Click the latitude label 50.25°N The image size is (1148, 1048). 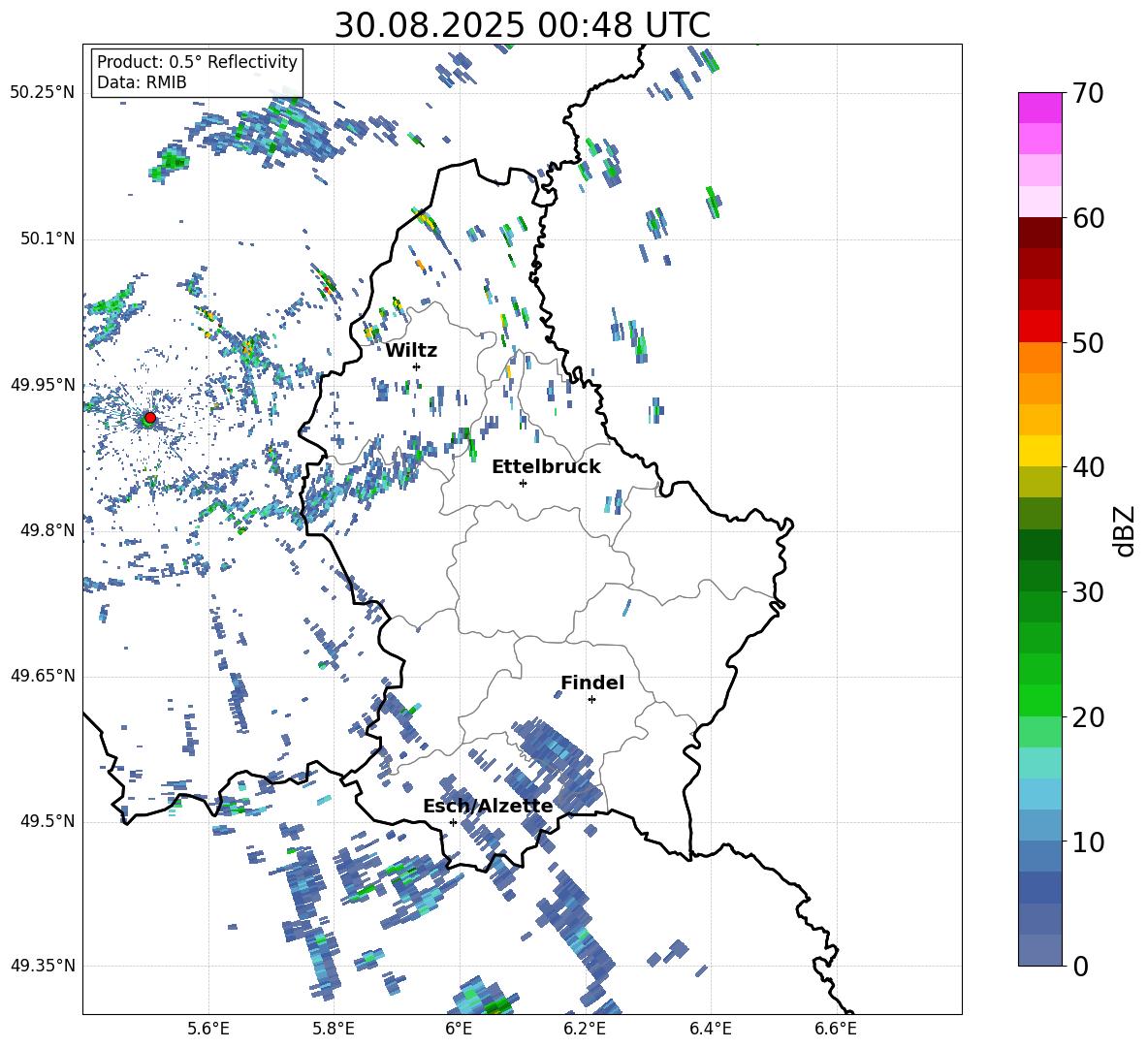pos(43,93)
